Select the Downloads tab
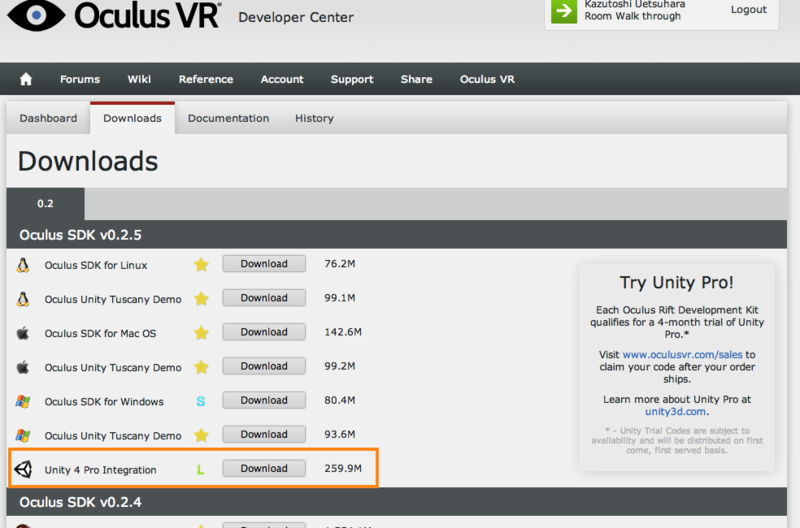This screenshot has width=800, height=528. pyautogui.click(x=133, y=118)
